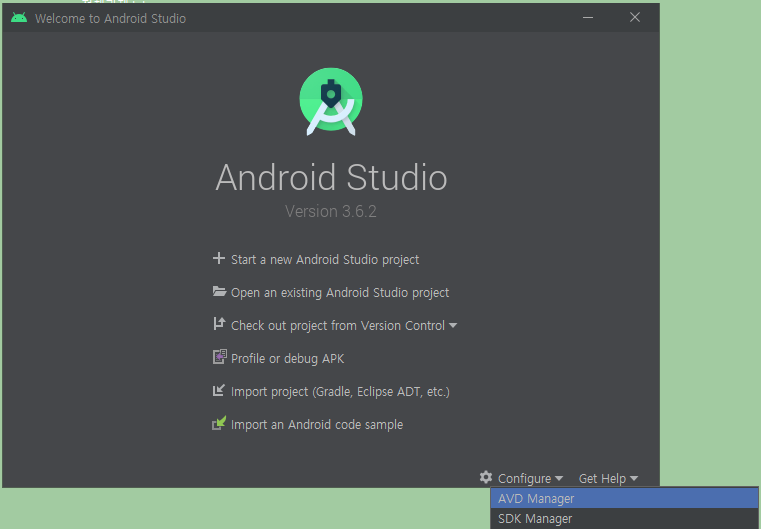Open an existing Android Studio project
This screenshot has height=529, width=761.
pos(340,293)
